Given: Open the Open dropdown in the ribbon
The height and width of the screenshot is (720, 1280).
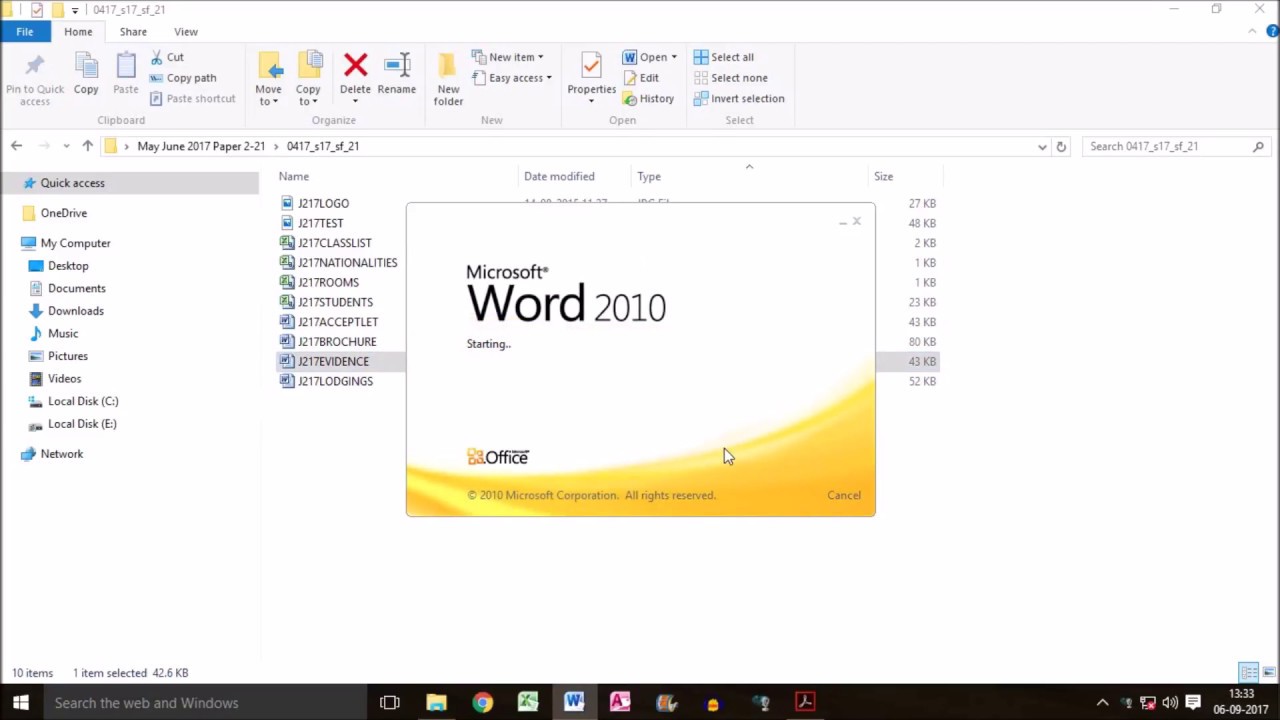Looking at the screenshot, I should [673, 57].
